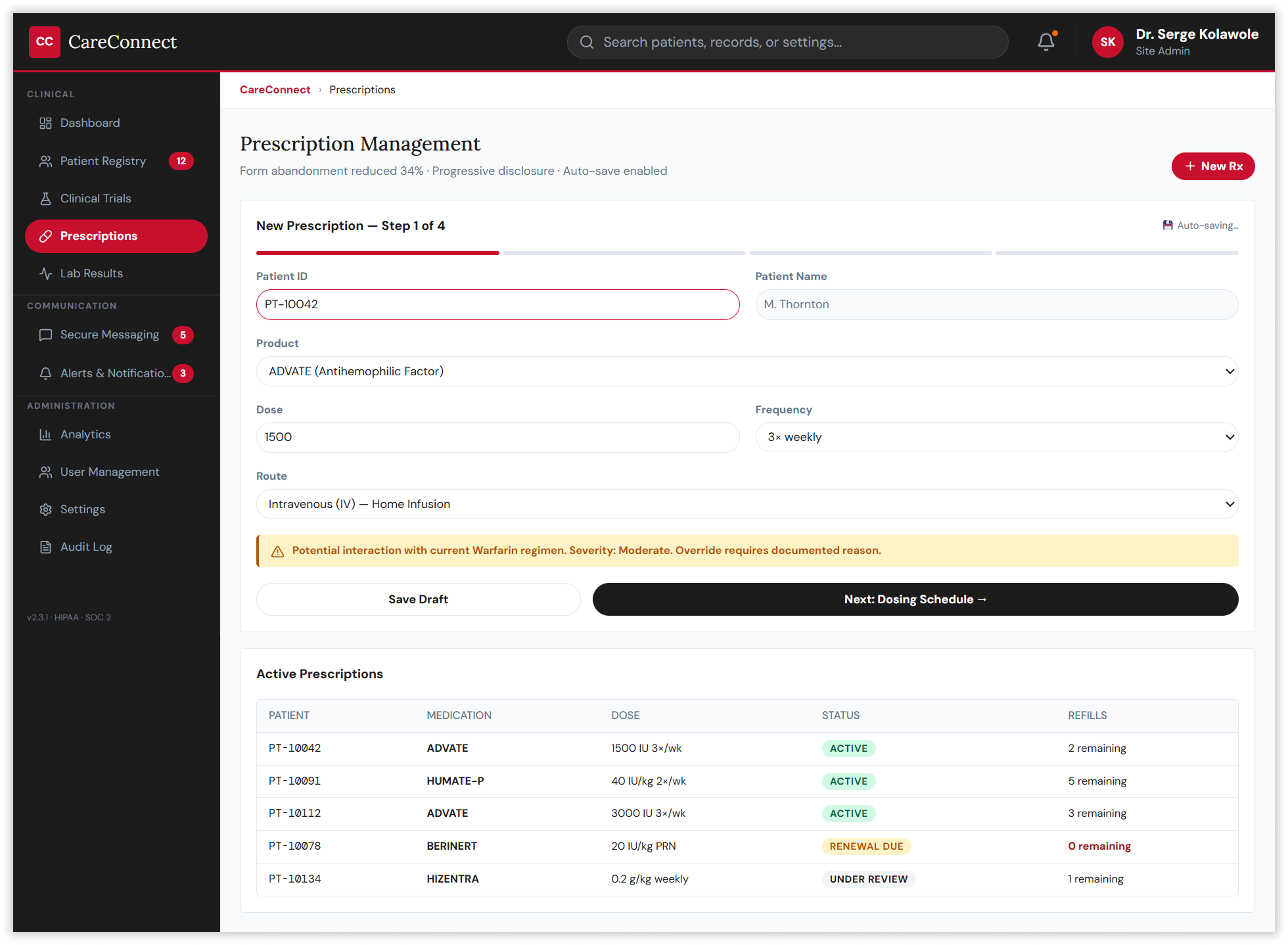Click the Audit Log document icon
1288x945 pixels.
tap(45, 547)
